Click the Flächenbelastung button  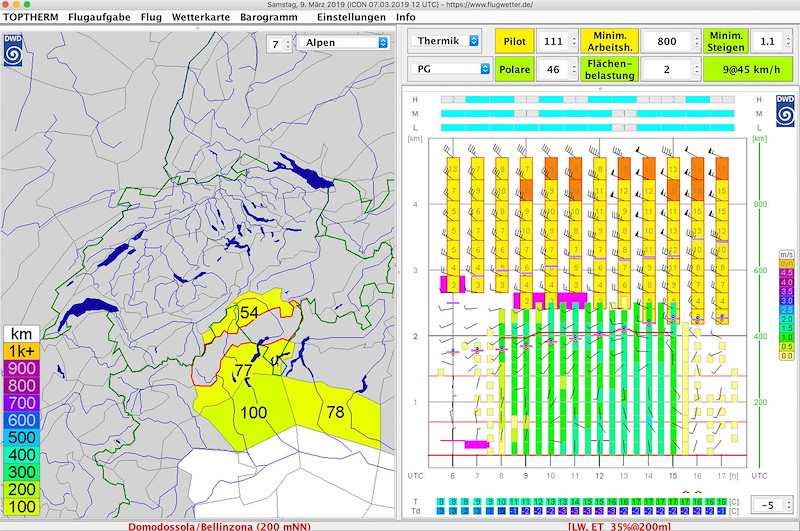(609, 69)
